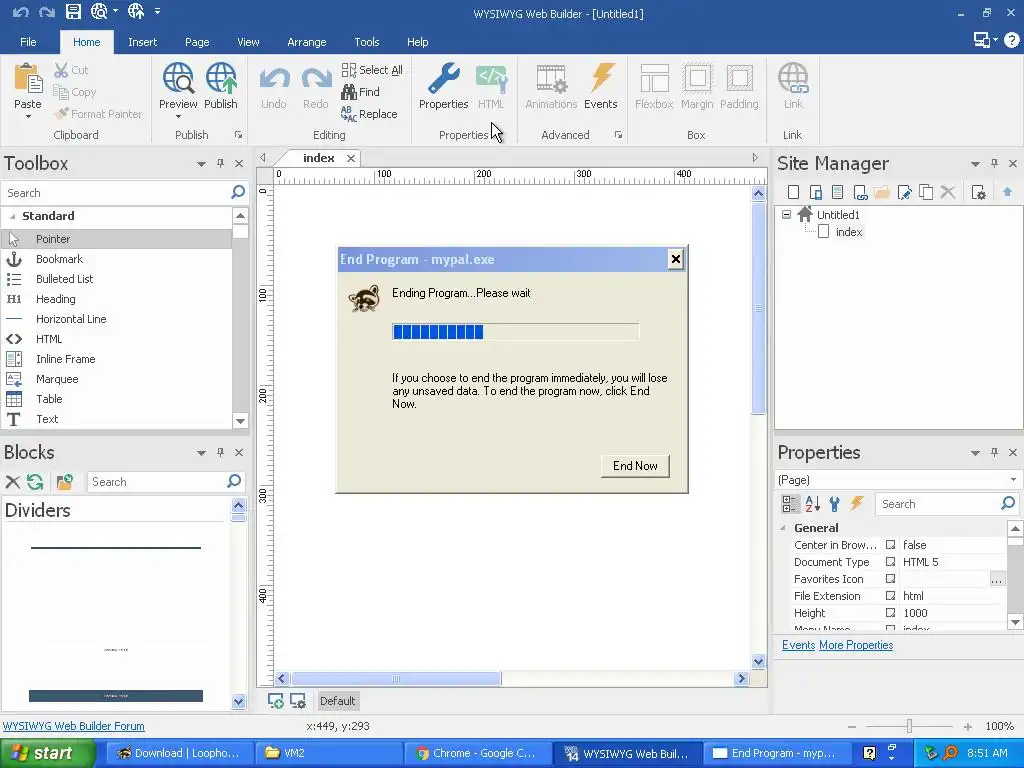
Task: Switch to the Tools ribbon tab
Action: (366, 42)
